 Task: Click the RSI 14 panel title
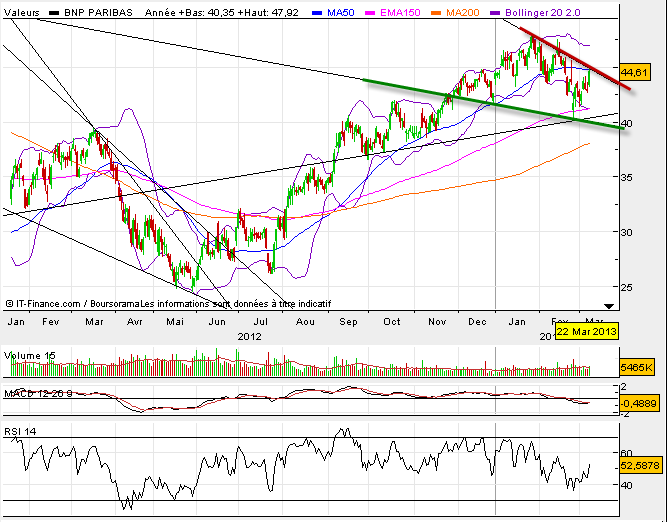[x=22, y=431]
